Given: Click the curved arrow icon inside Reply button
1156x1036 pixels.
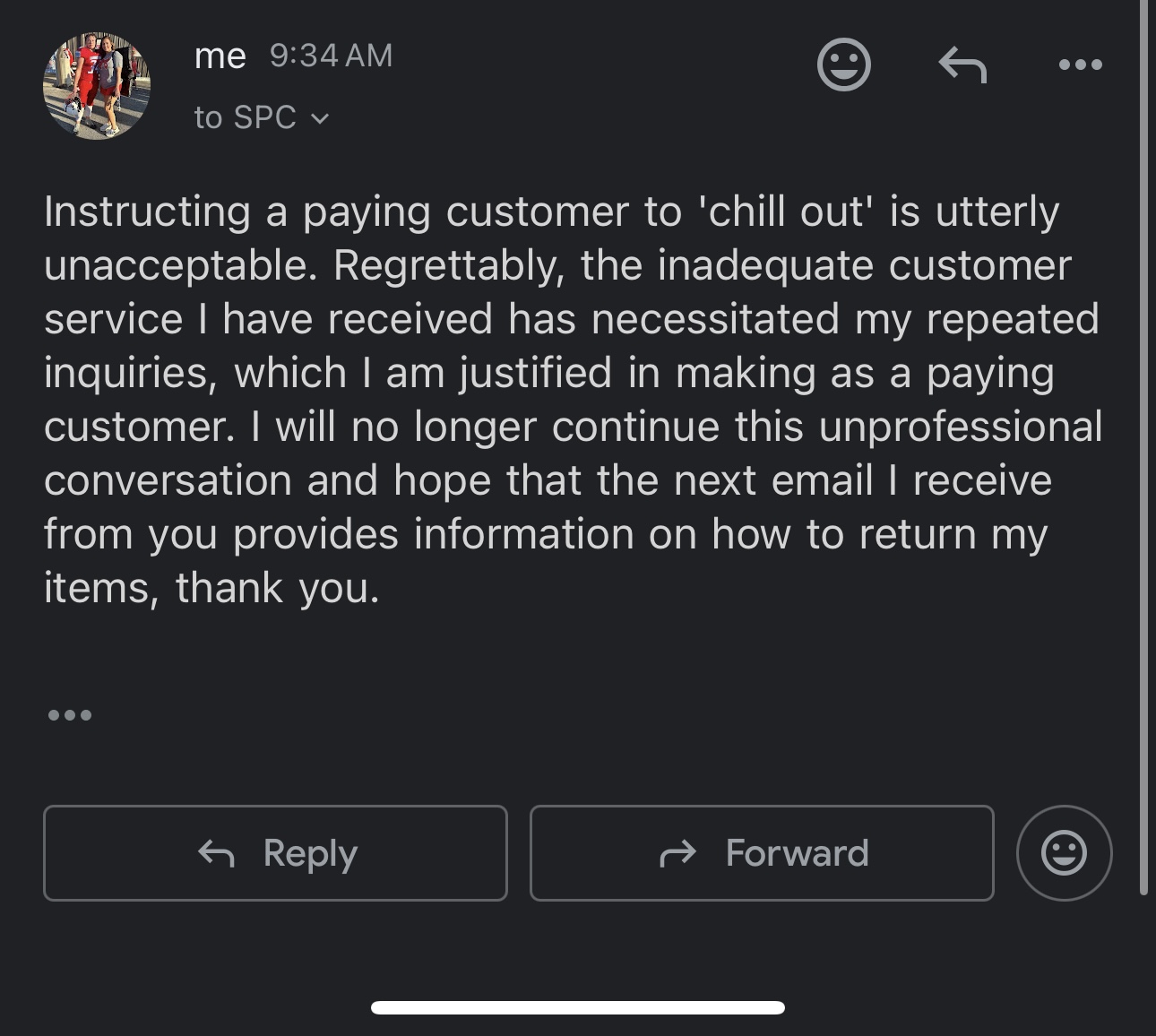Looking at the screenshot, I should tap(216, 853).
